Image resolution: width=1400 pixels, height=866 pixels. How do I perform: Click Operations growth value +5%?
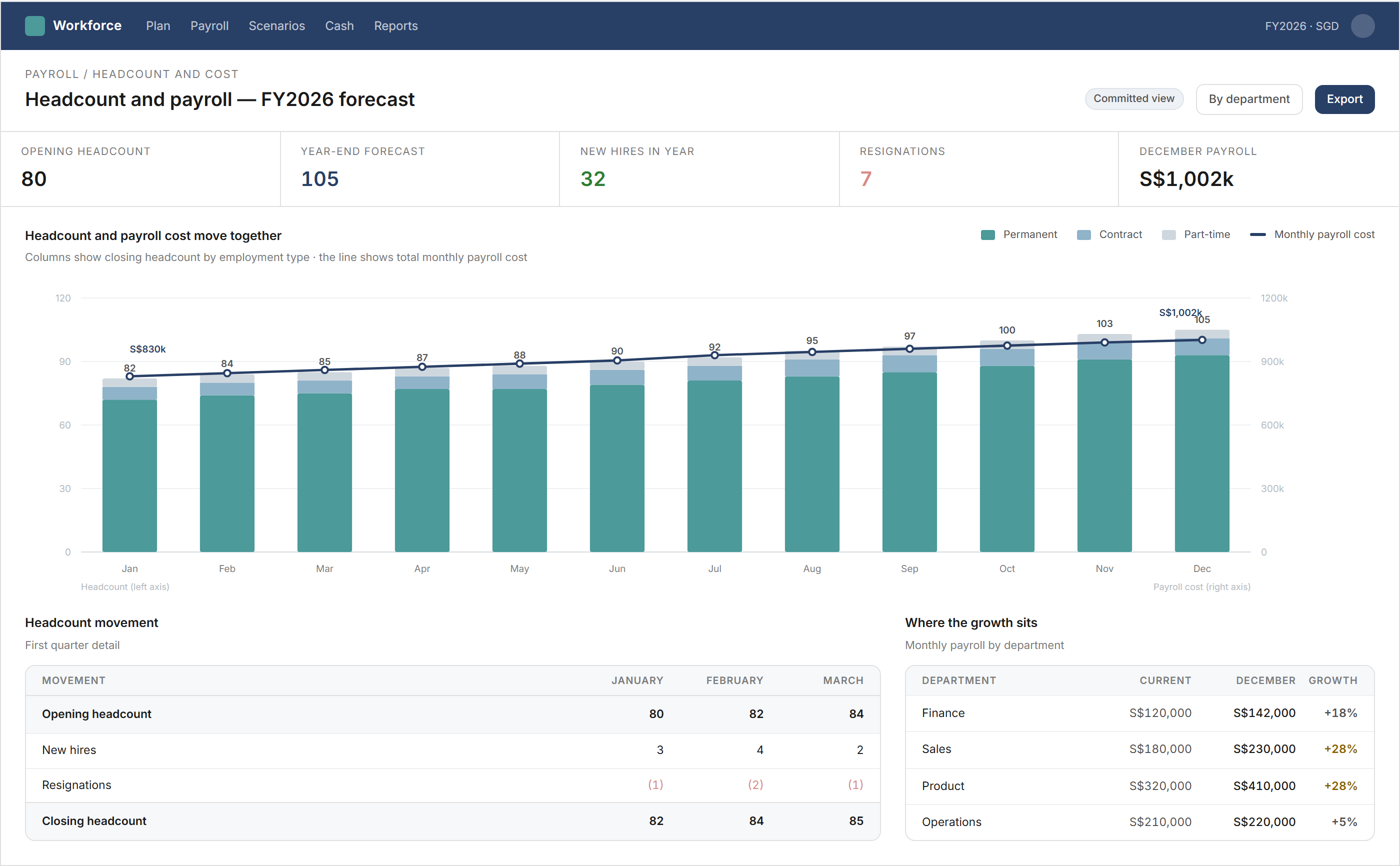tap(1344, 822)
